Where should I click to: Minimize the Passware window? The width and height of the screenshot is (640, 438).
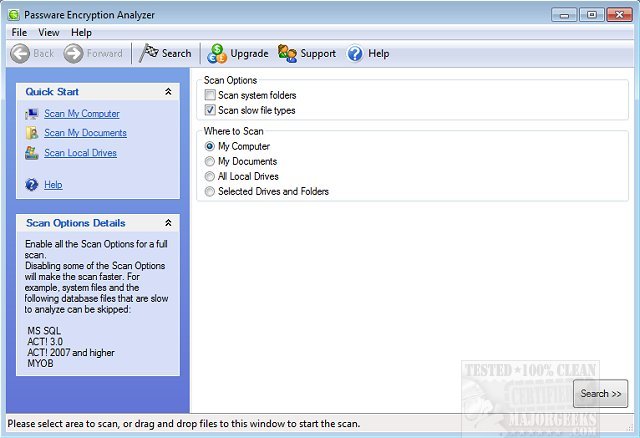tap(564, 15)
